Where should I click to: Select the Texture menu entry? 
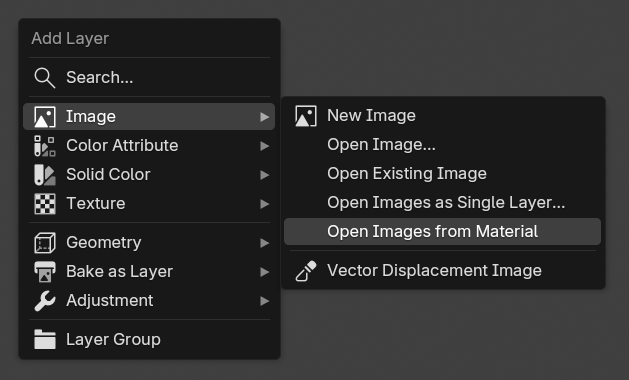click(x=149, y=203)
